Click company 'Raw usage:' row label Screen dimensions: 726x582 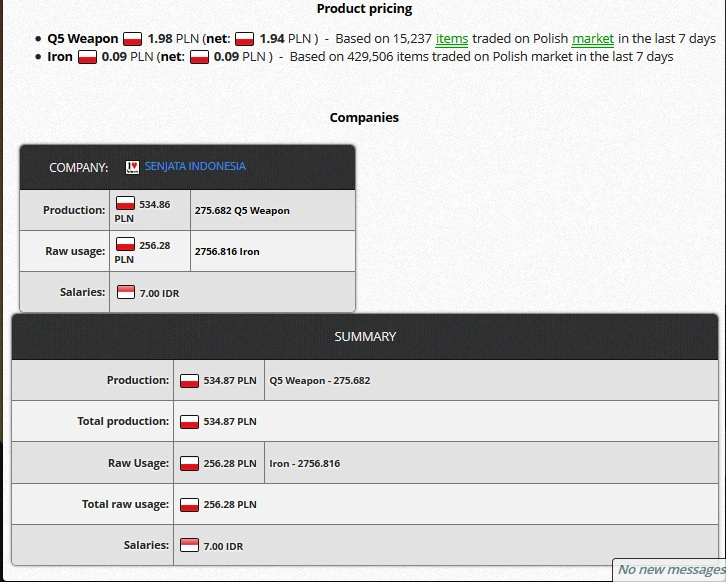75,251
